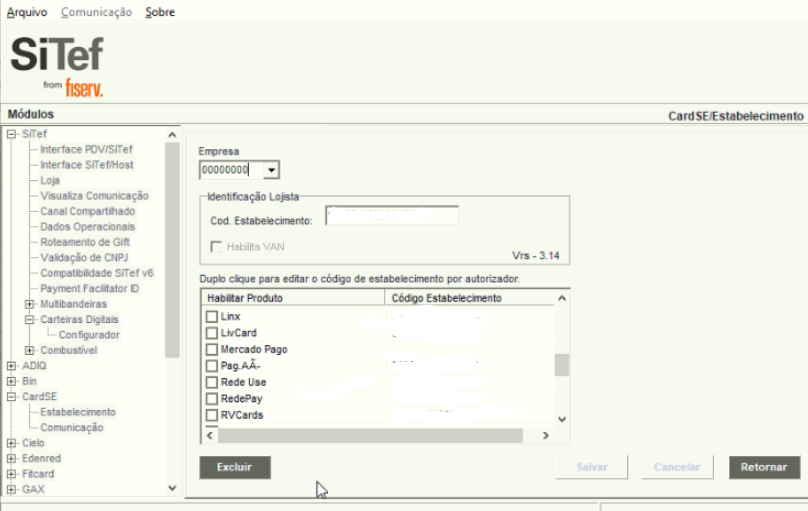Image resolution: width=808 pixels, height=511 pixels.
Task: Expand the ADIQ module
Action: click(11, 366)
